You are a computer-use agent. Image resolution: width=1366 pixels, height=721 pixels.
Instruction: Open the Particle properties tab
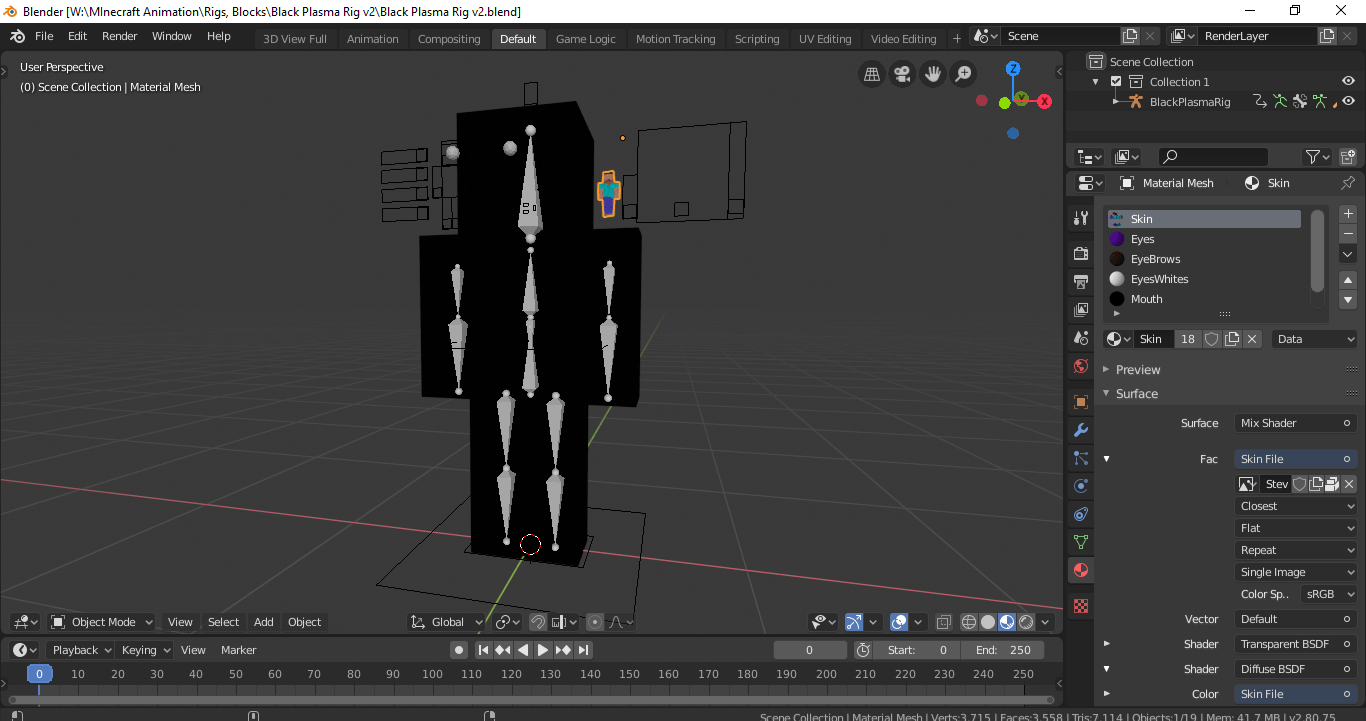[x=1080, y=457]
